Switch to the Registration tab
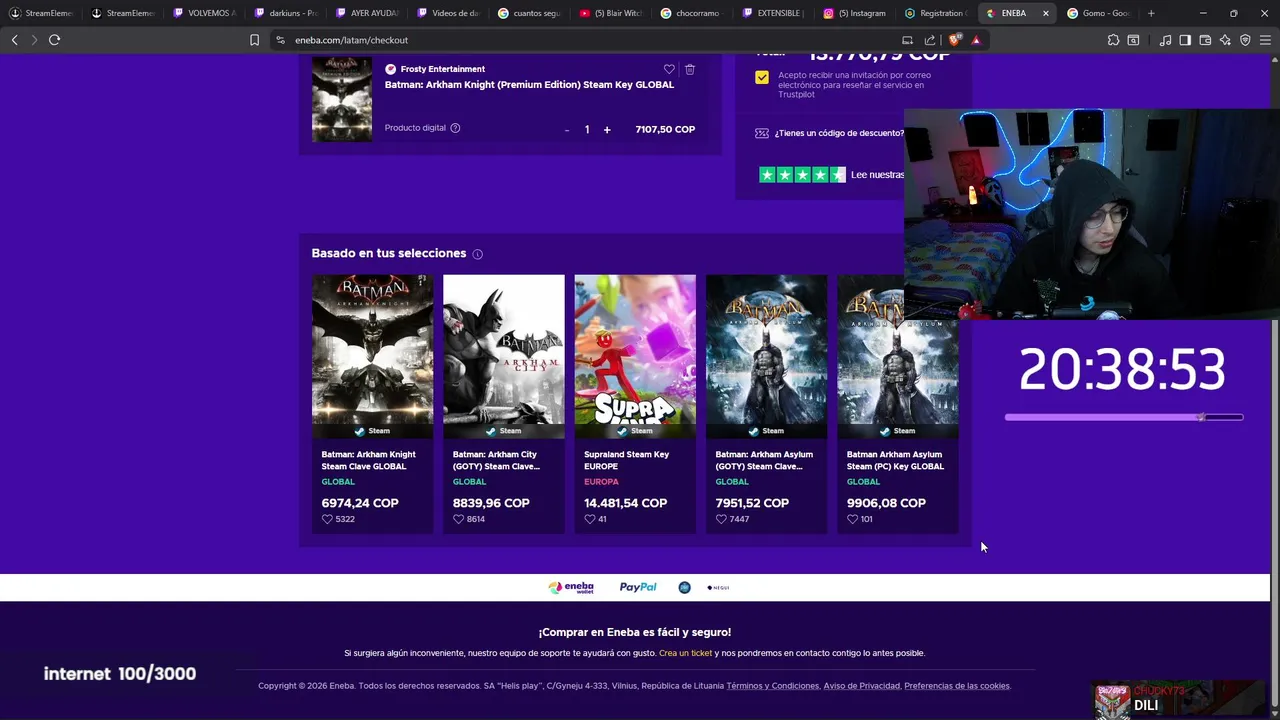This screenshot has width=1280, height=720. coord(936,13)
